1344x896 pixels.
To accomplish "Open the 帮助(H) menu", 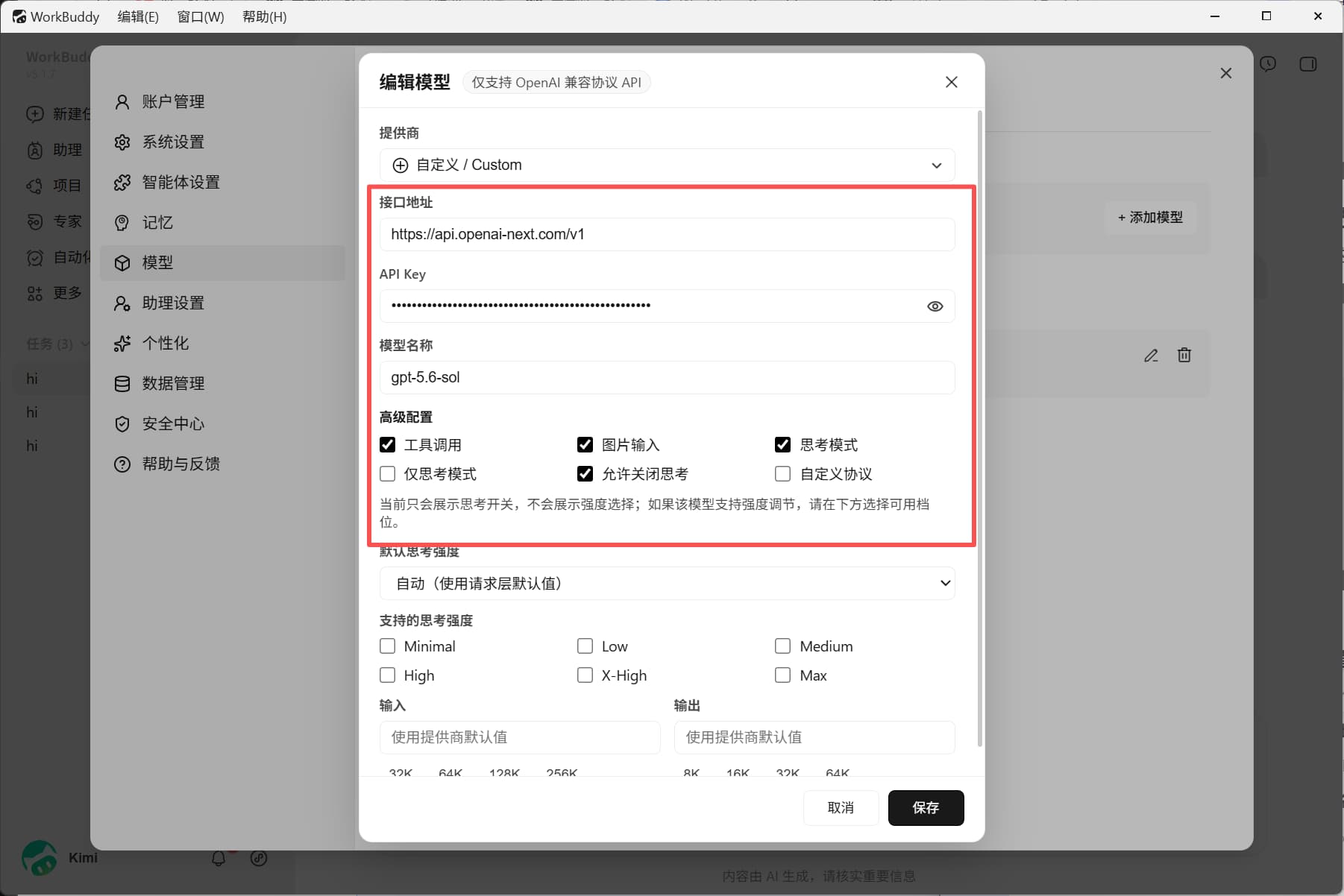I will (265, 16).
